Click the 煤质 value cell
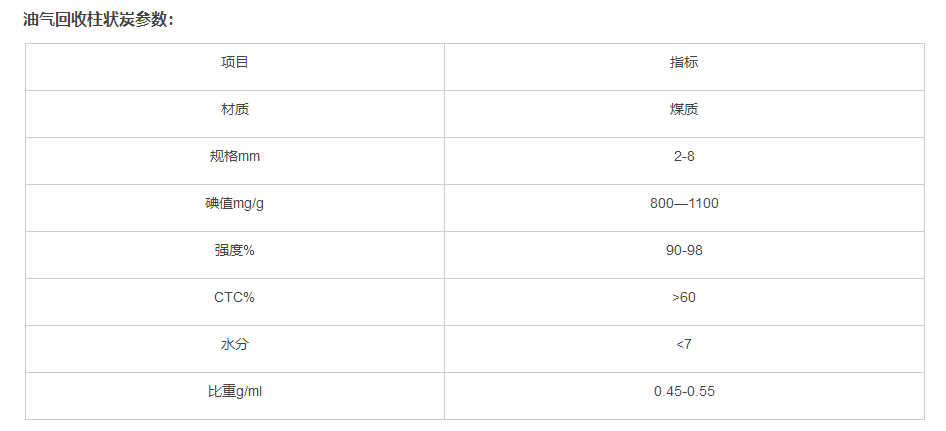The image size is (946, 431). 684,109
